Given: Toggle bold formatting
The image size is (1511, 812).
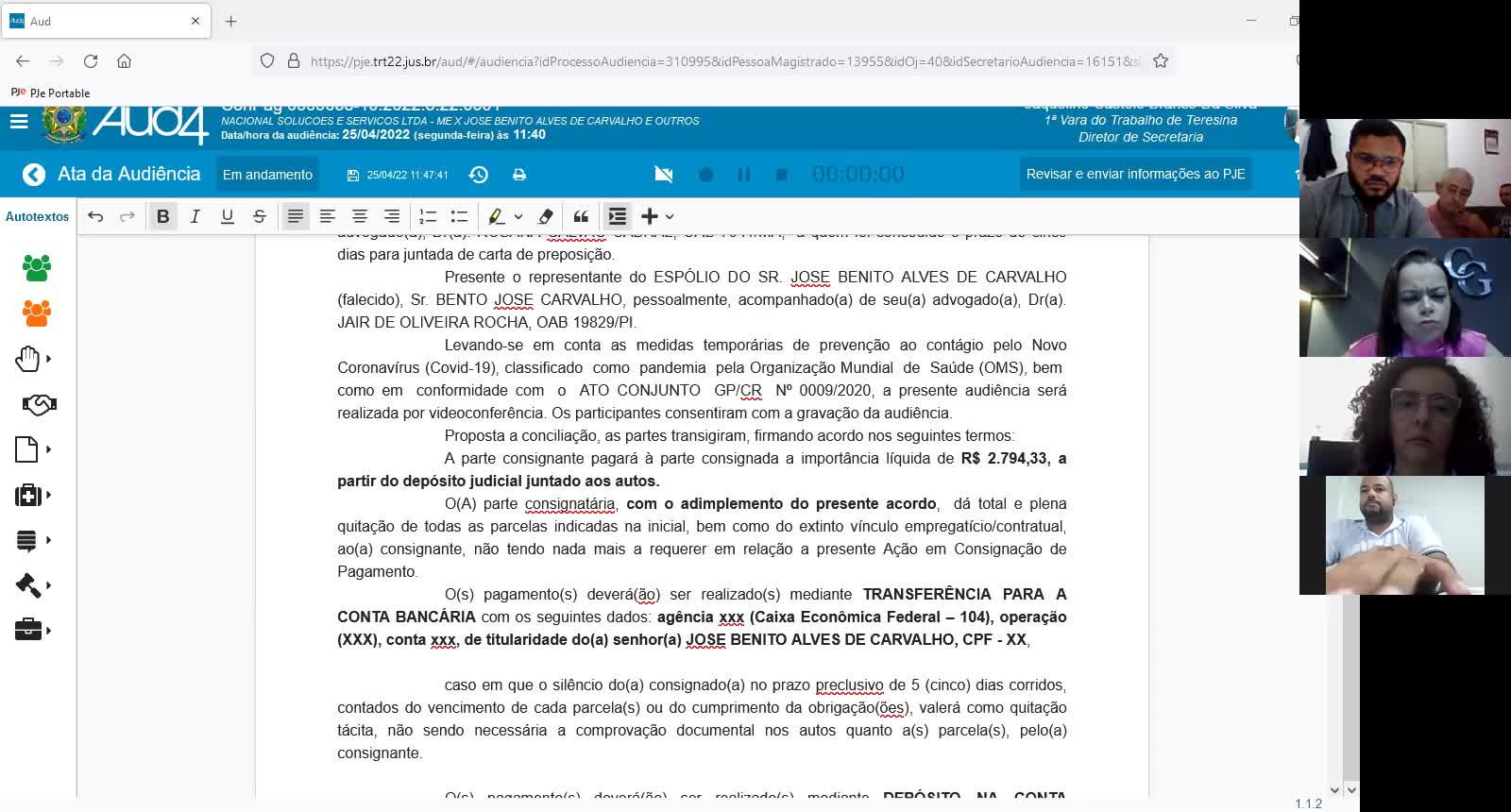Looking at the screenshot, I should 163,216.
